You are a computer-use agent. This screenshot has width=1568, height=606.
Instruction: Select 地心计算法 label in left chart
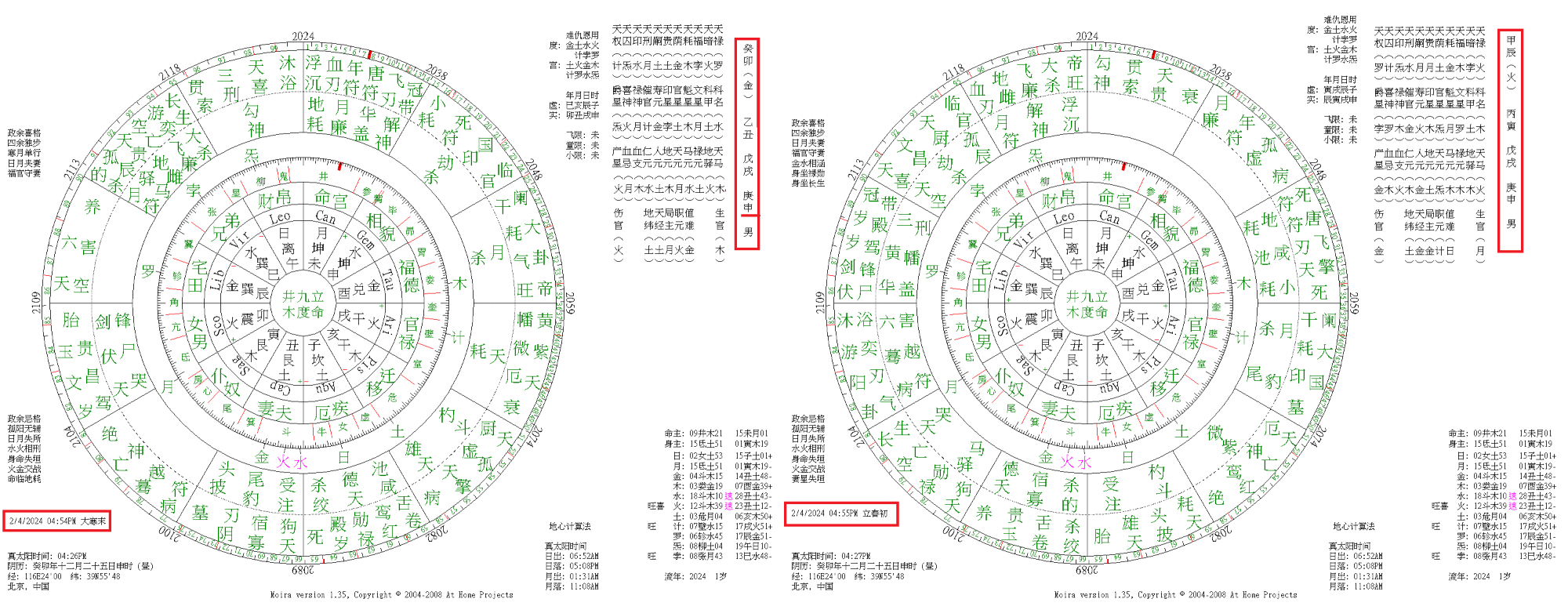coord(570,526)
